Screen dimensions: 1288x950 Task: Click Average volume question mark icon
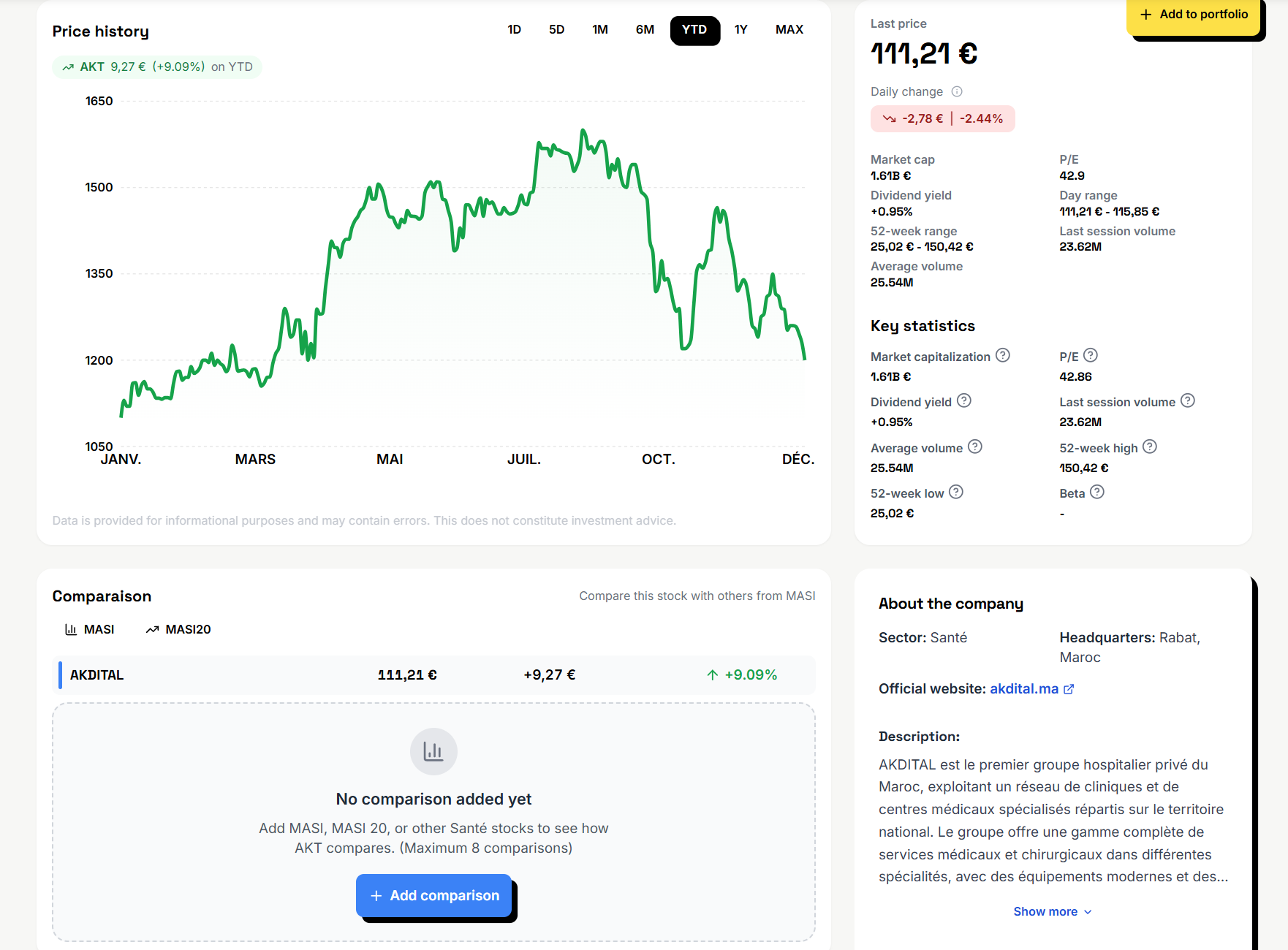click(975, 447)
